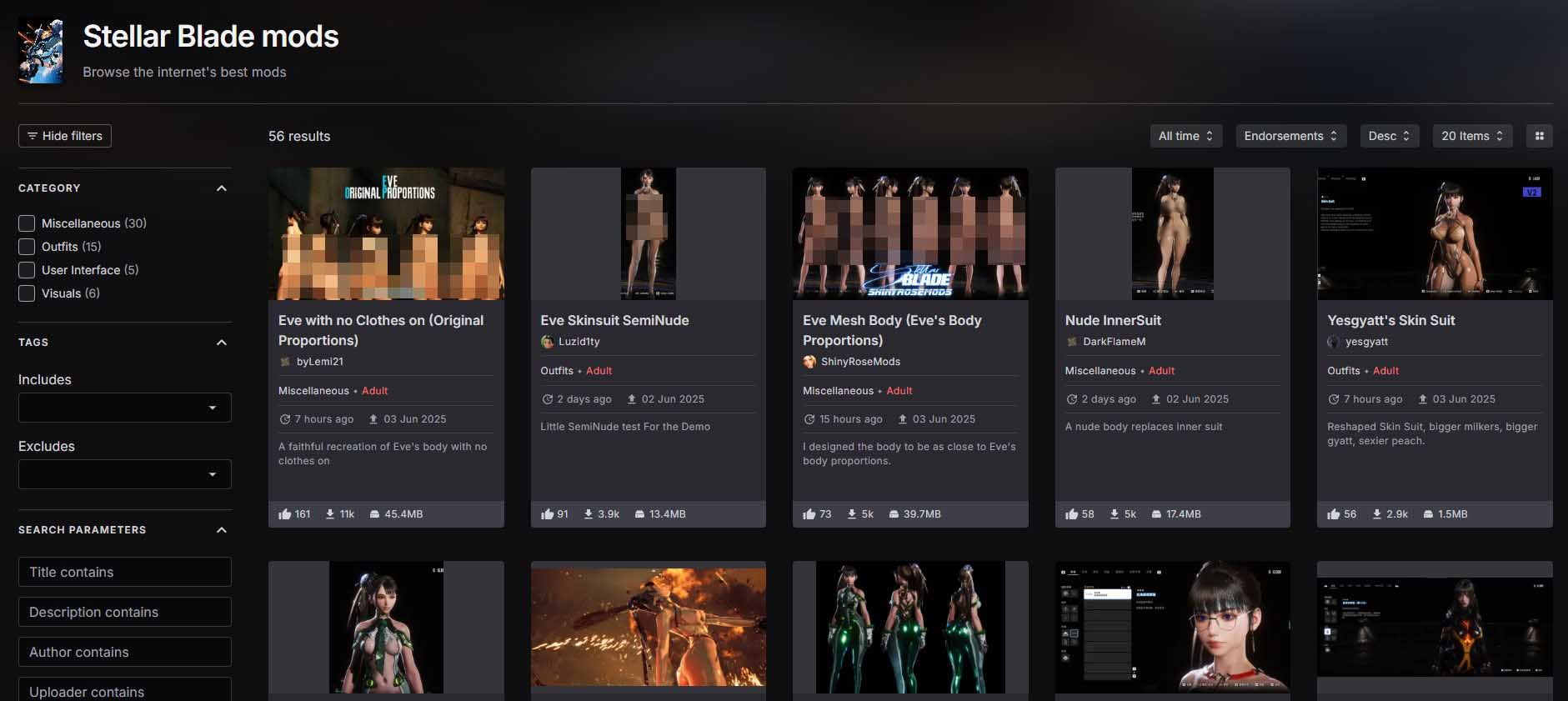The image size is (1568, 701).
Task: Click the Hide filters button
Action: (65, 136)
